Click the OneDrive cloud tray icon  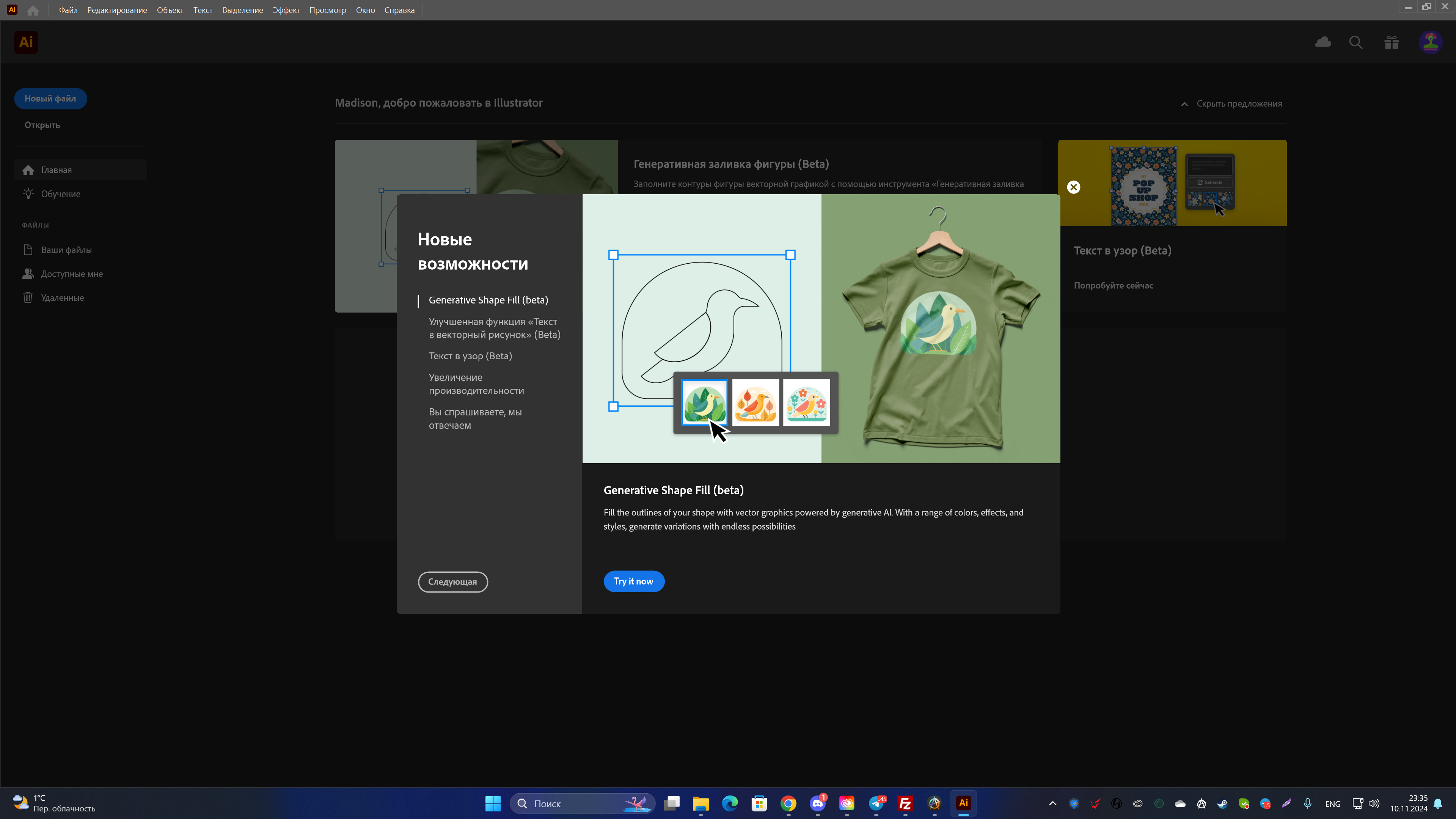coord(1180,803)
